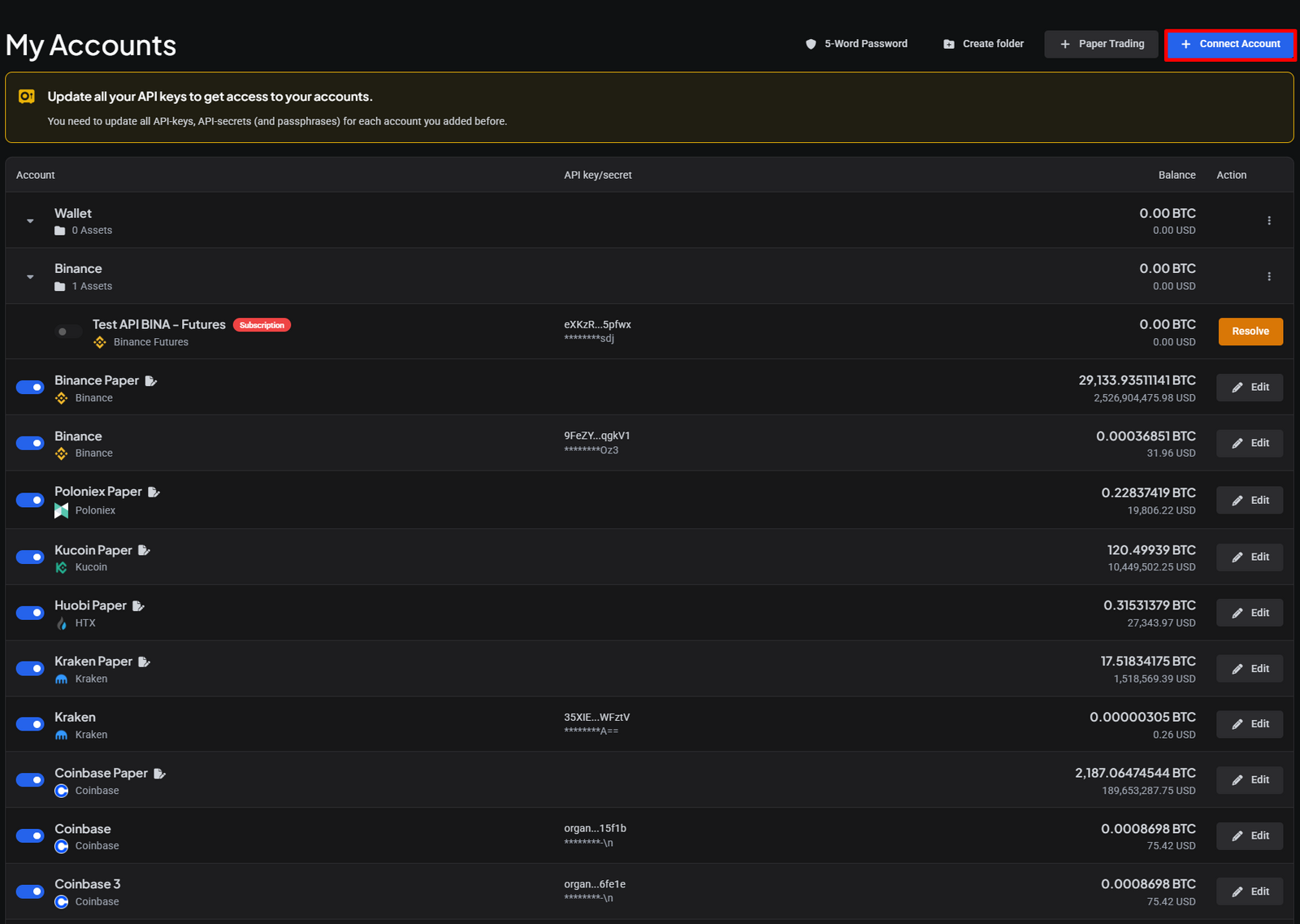1300x924 pixels.
Task: Edit the Poloniex Paper account
Action: tap(1250, 500)
